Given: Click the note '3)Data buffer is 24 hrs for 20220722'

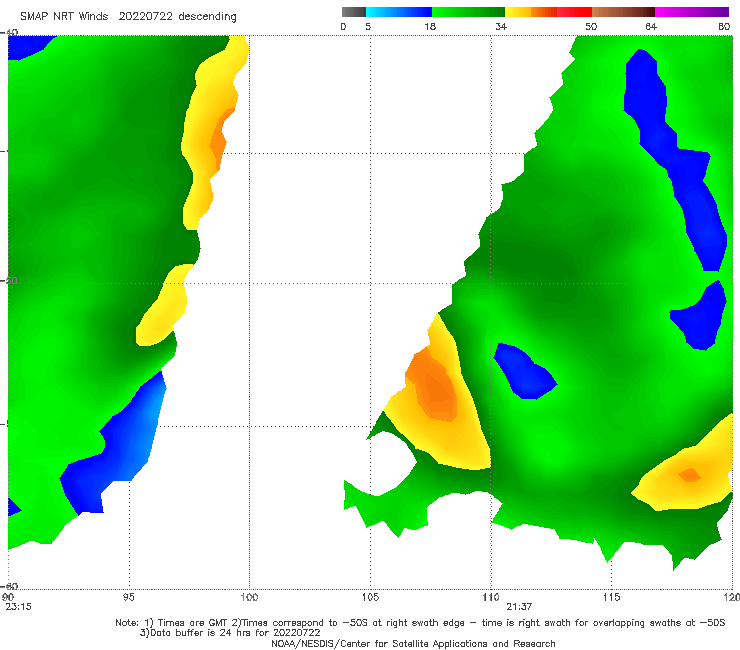Looking at the screenshot, I should [230, 633].
